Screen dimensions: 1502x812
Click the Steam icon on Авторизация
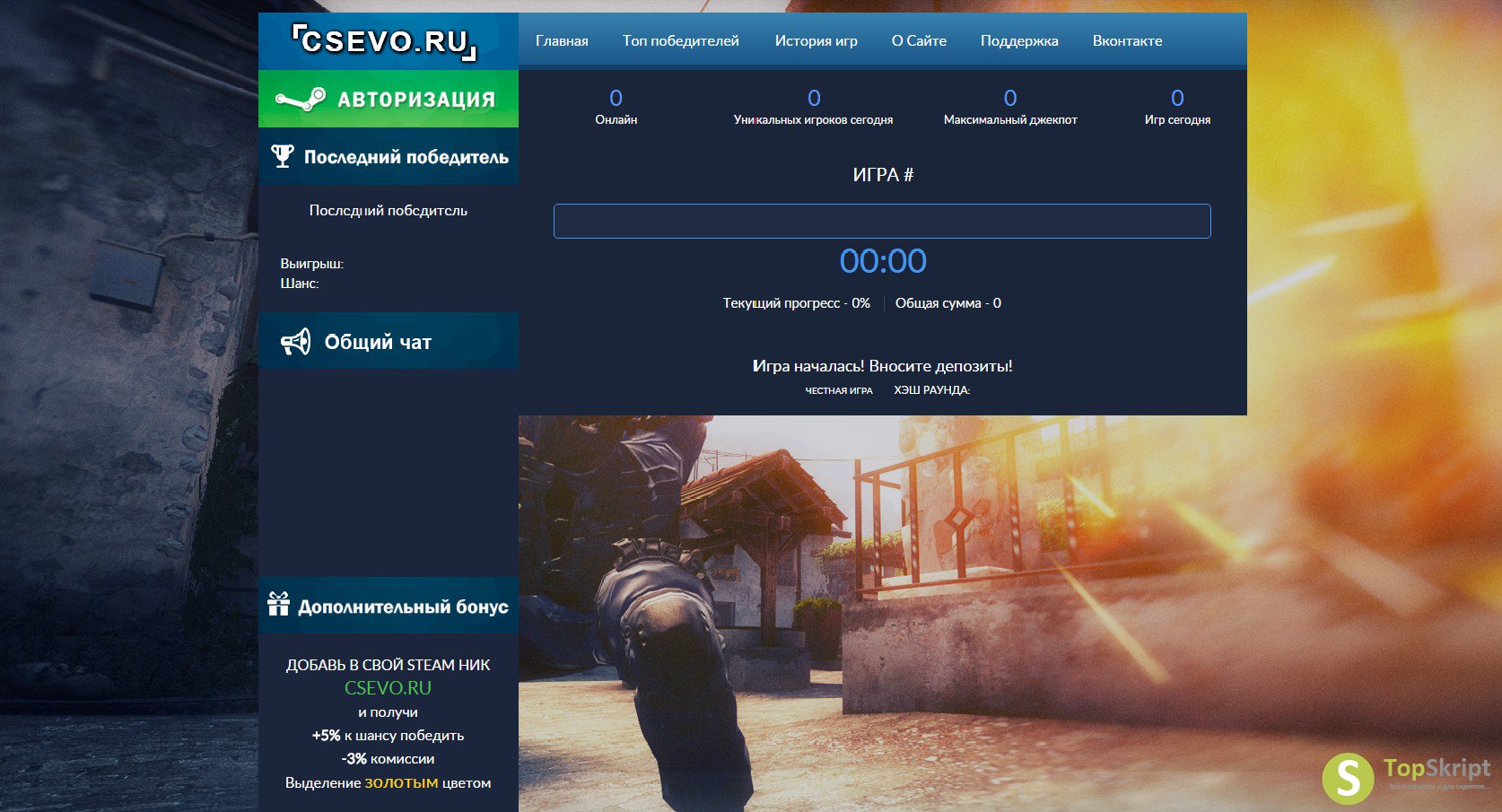tap(300, 100)
